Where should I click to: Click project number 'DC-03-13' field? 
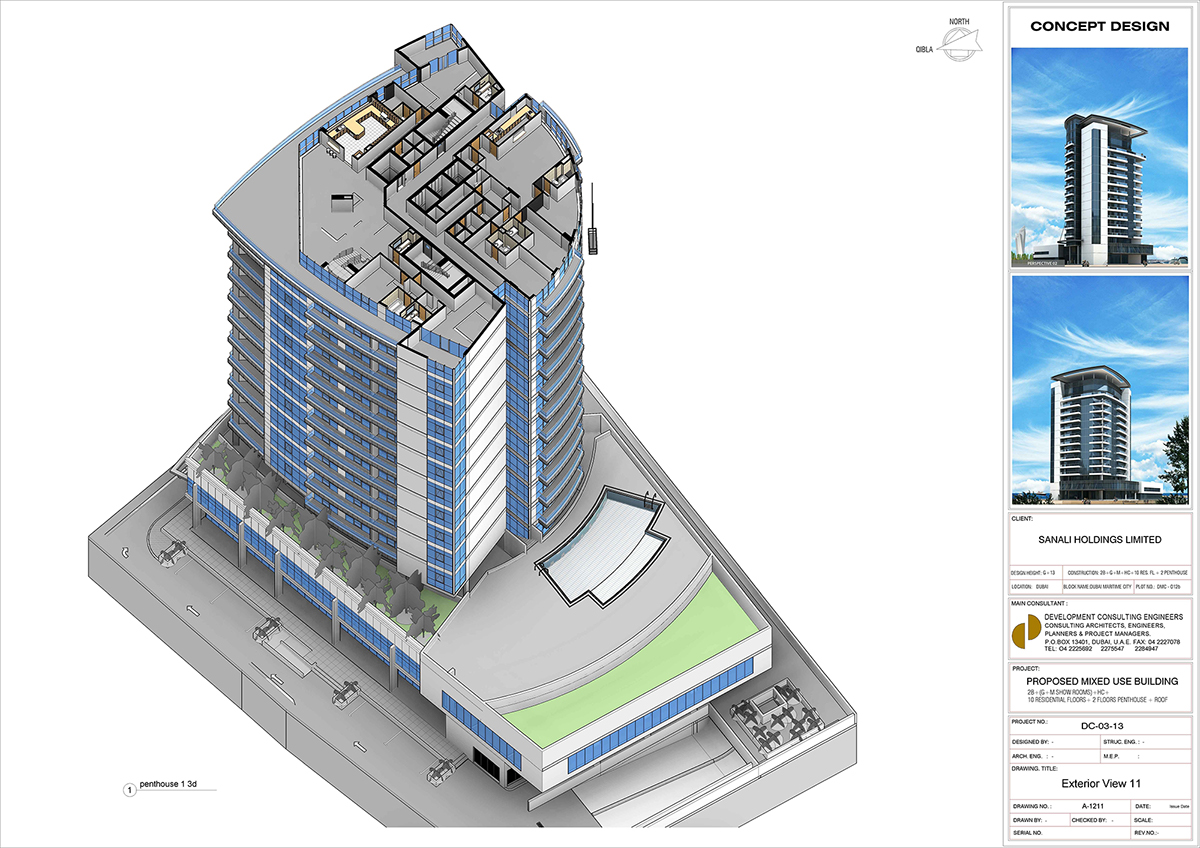[x=1099, y=723]
